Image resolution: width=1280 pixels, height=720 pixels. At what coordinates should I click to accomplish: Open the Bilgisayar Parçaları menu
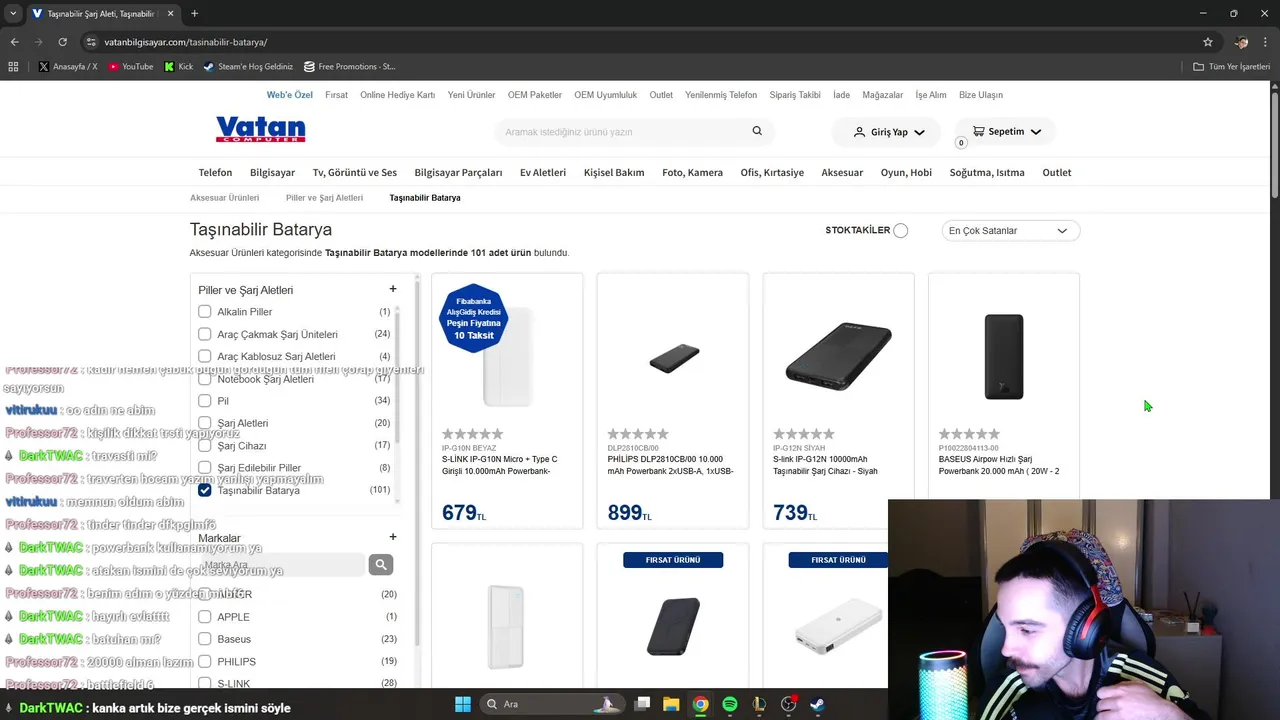point(458,172)
